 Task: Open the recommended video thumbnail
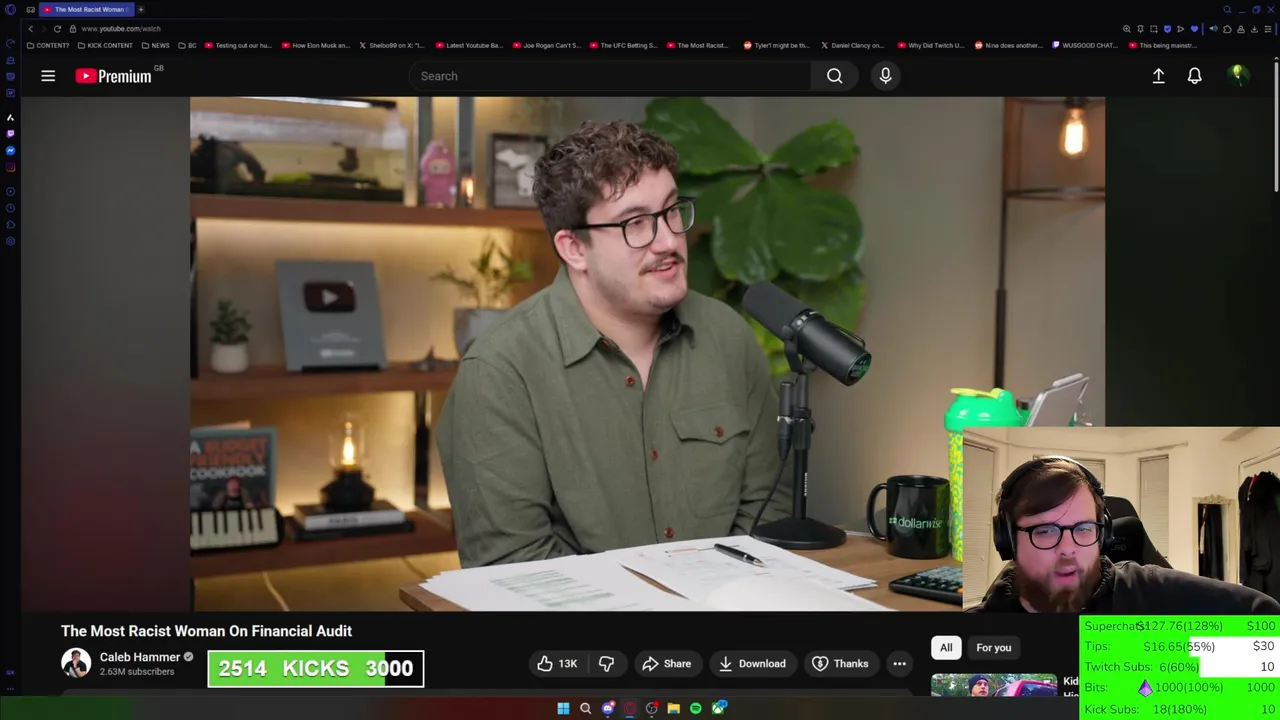coord(993,685)
